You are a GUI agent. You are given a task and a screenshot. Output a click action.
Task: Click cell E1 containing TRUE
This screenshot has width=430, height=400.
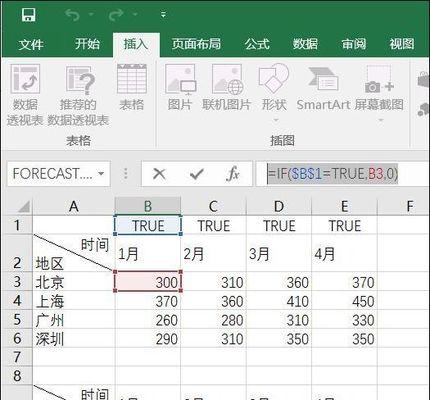click(x=344, y=225)
